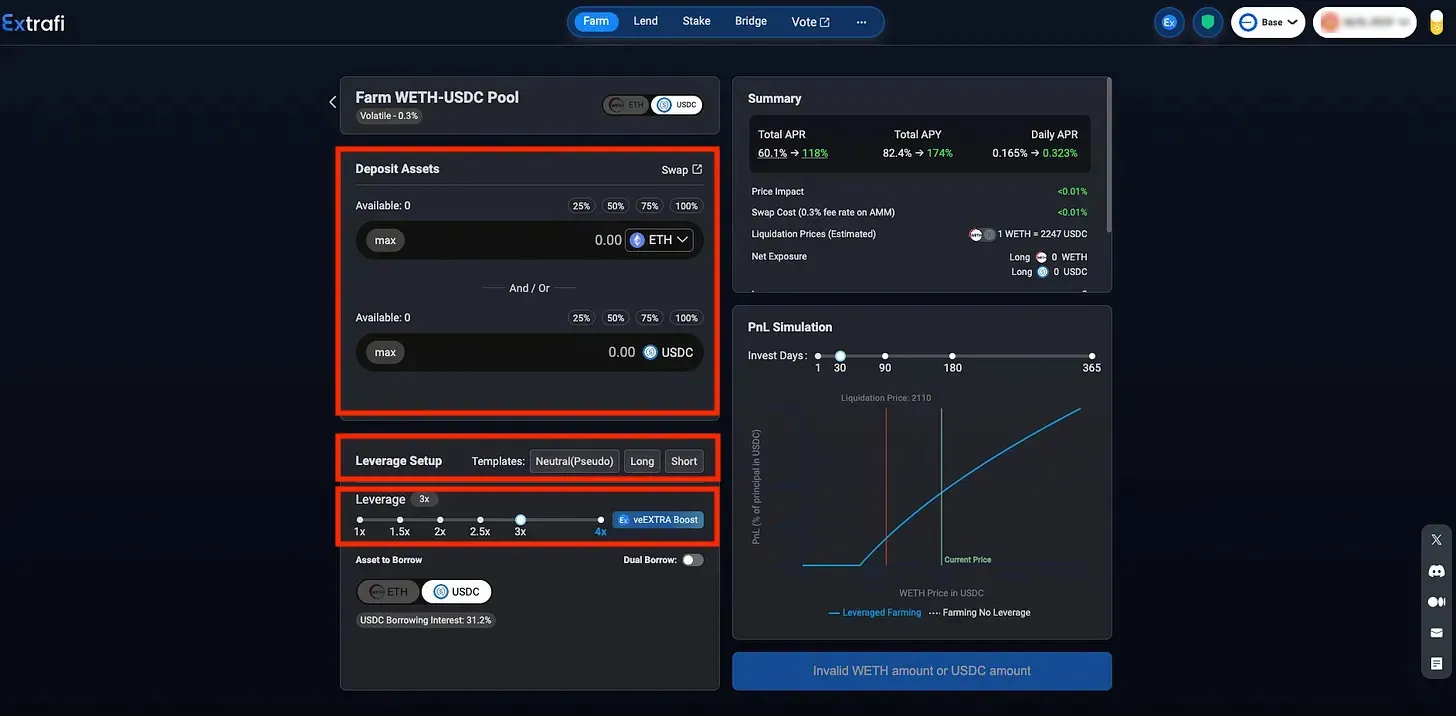
Task: Choose 100% for the USDC deposit
Action: click(x=686, y=318)
